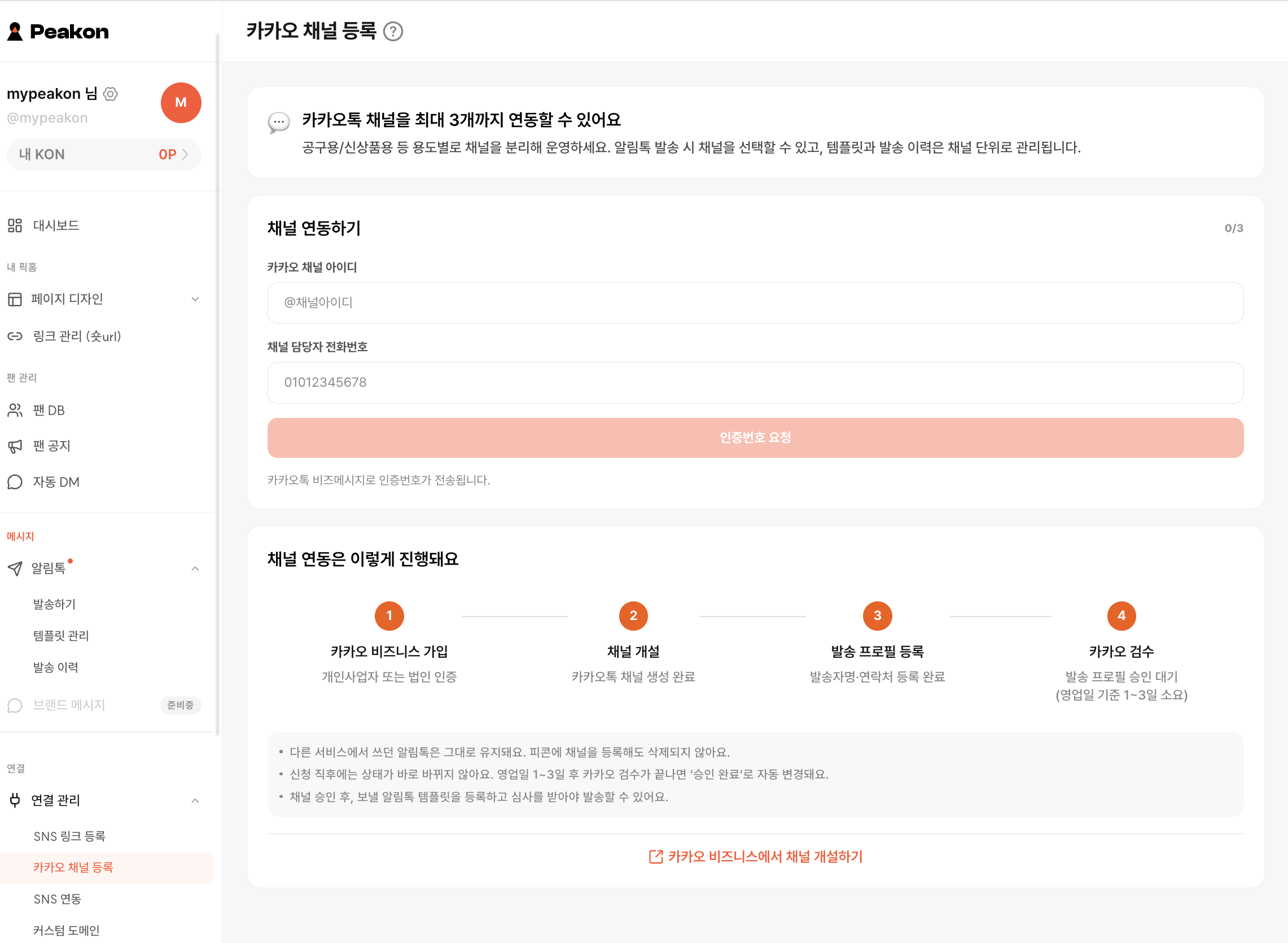Click step 1 circle 카카오 비즈니스 가입

(x=389, y=616)
